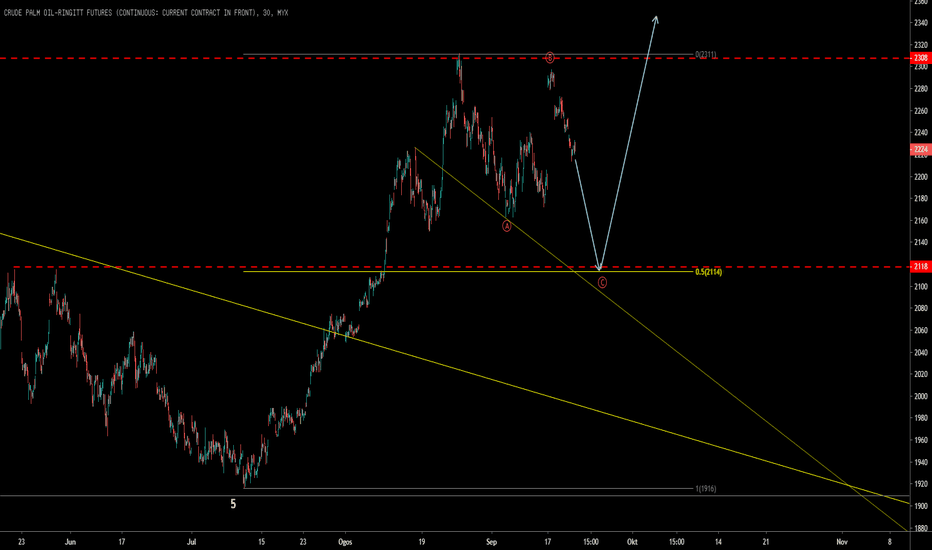The image size is (932, 550).
Task: Select the arrow's bottom turning point
Action: 599,269
